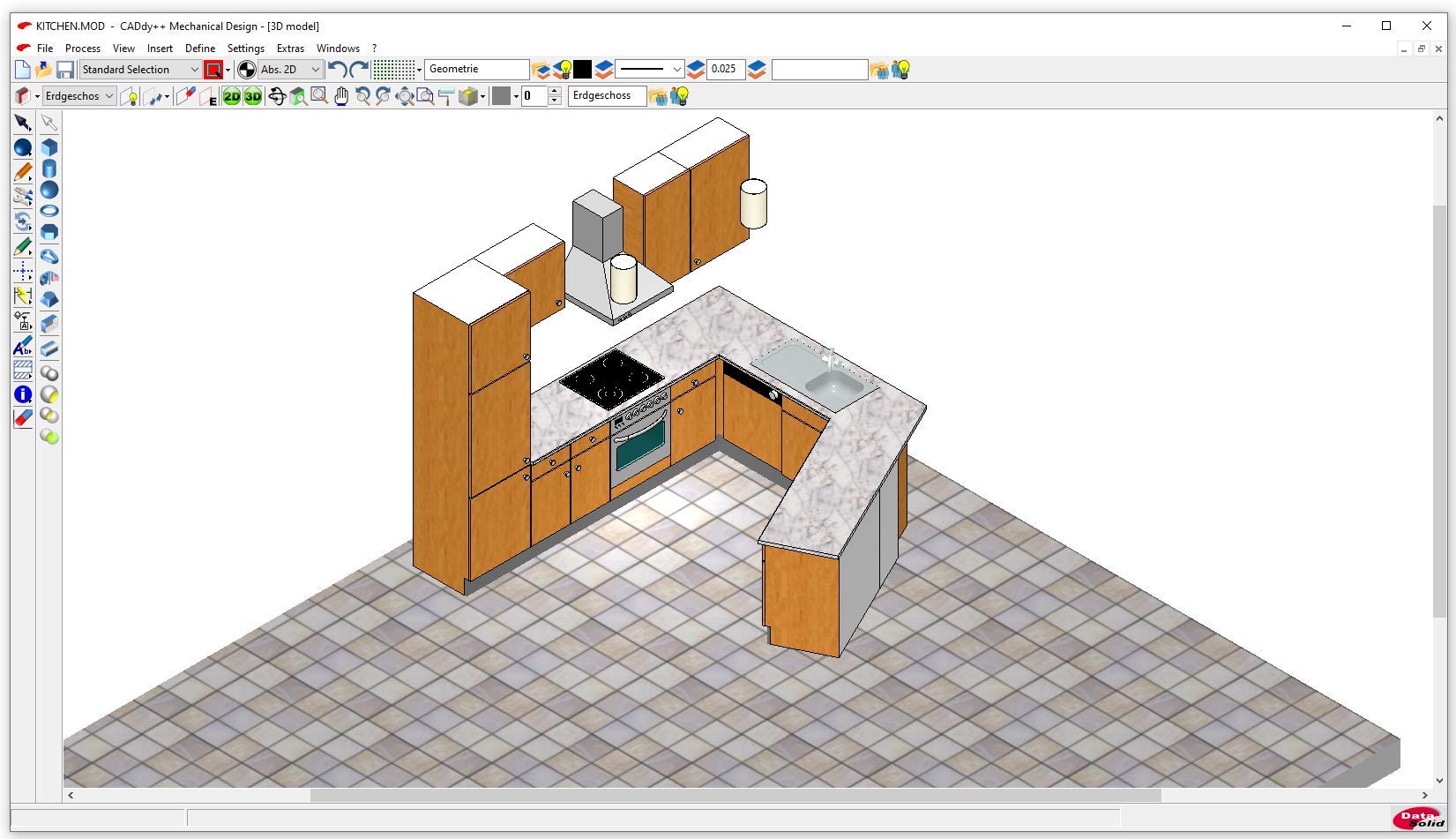
Task: Click the blue info icon
Action: click(x=23, y=394)
